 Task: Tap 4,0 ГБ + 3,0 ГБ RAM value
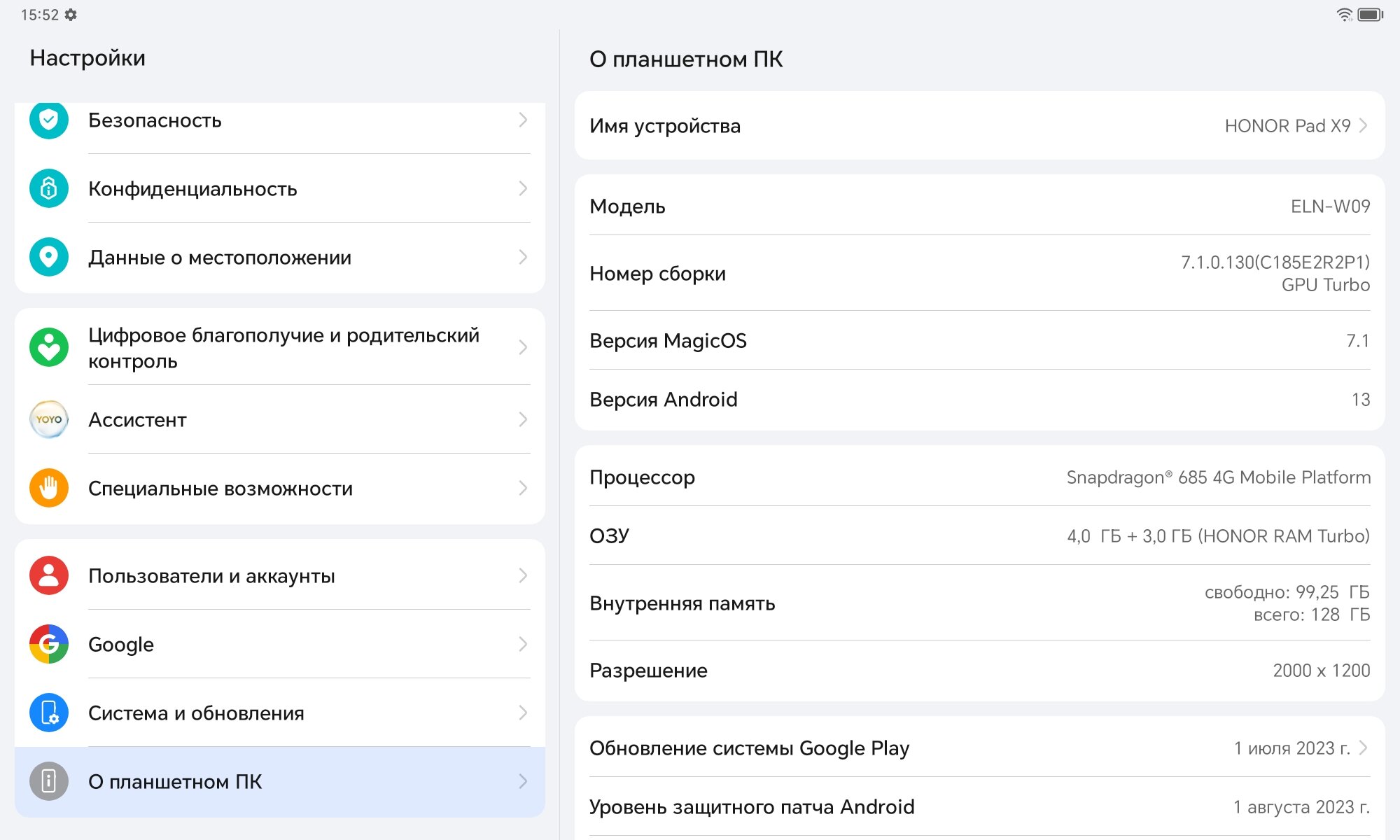[x=1218, y=535]
